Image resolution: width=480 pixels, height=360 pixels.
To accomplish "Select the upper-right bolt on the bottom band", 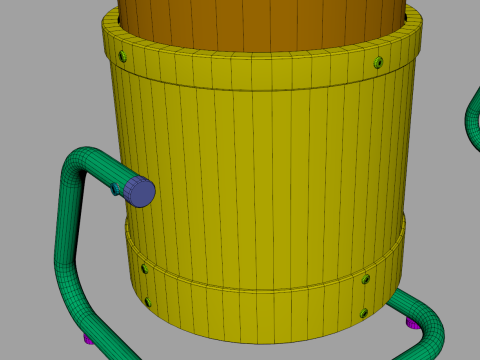I will pyautogui.click(x=366, y=279).
